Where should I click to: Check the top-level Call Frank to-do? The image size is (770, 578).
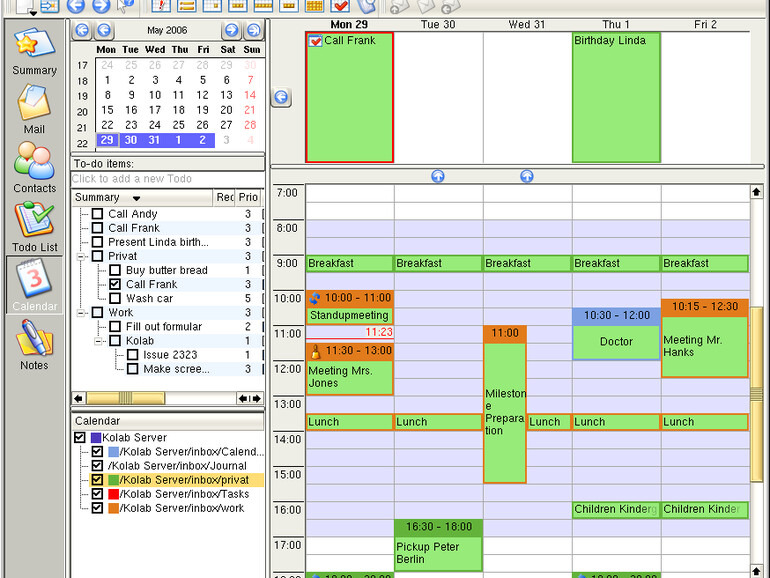coord(97,228)
